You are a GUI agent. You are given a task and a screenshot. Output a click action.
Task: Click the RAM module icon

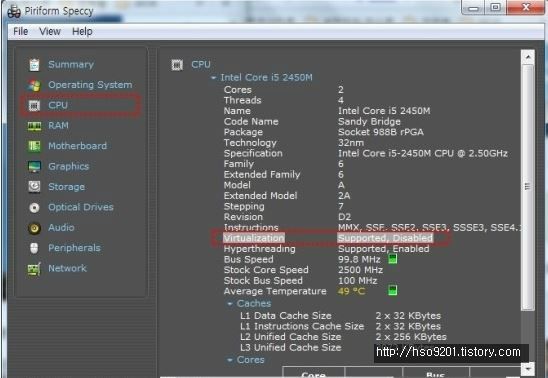point(34,126)
